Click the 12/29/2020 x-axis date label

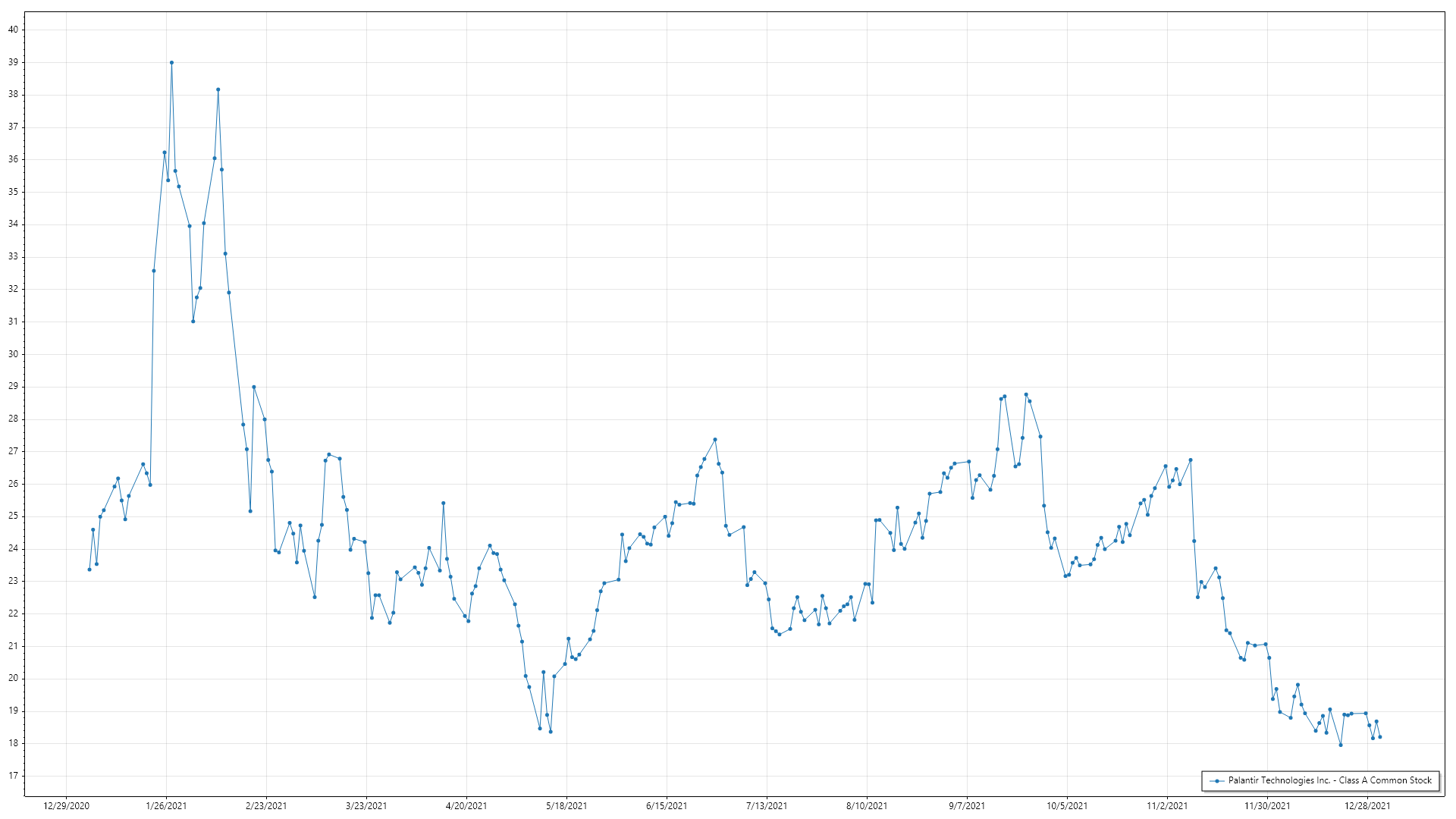coord(67,806)
